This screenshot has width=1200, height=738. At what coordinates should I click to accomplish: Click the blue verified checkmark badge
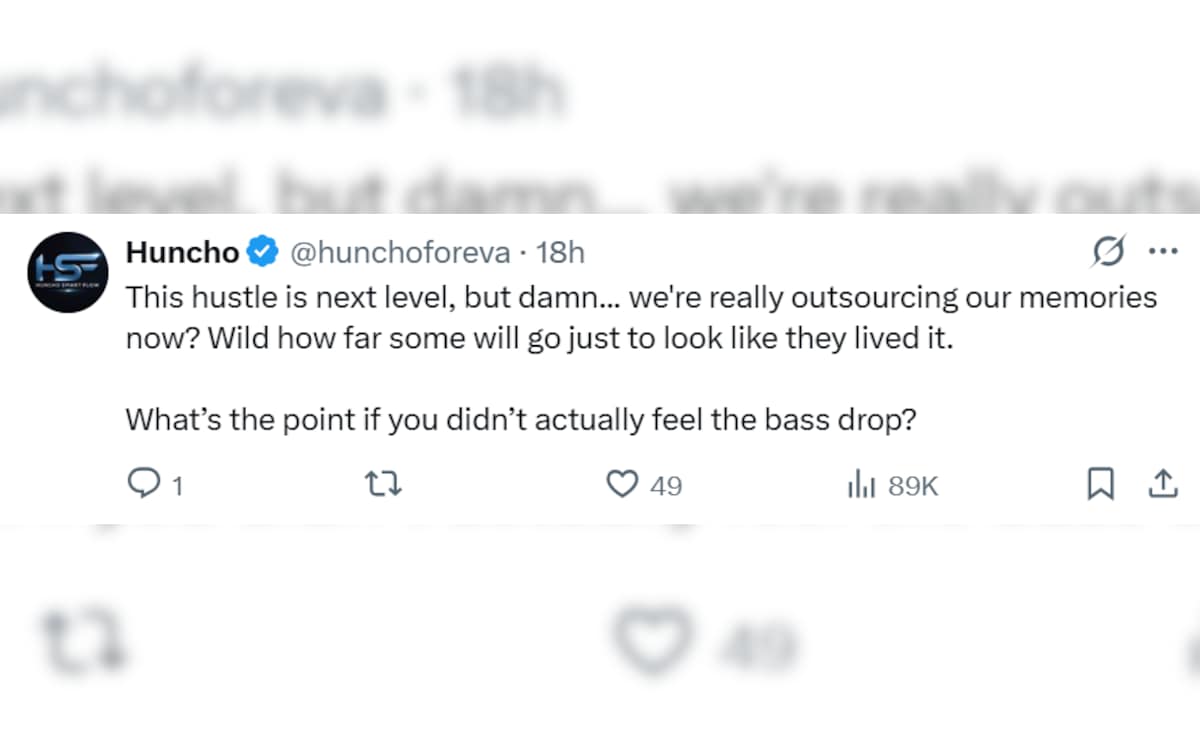click(263, 253)
